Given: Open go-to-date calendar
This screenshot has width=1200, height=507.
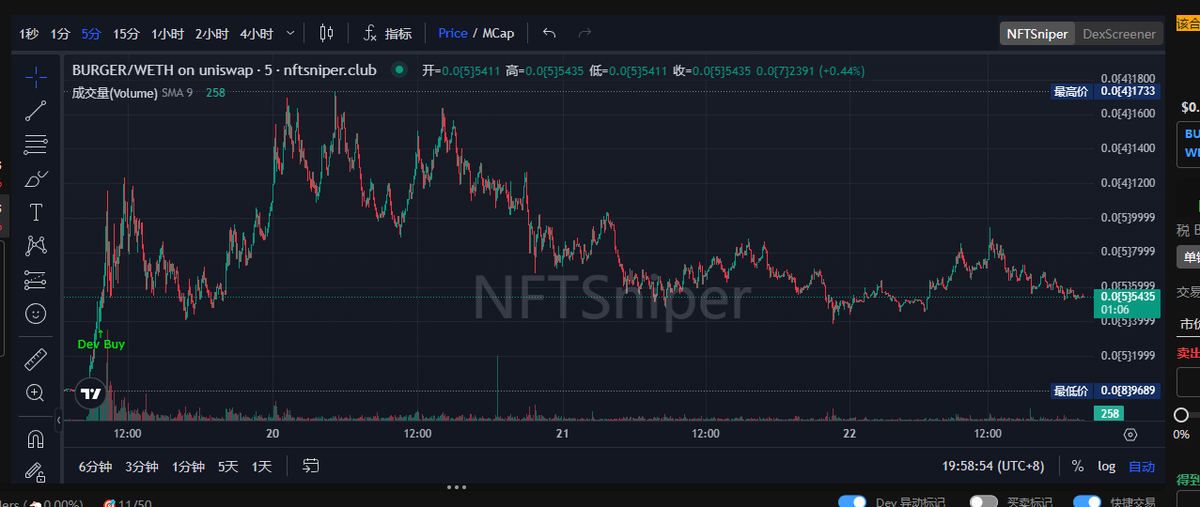Looking at the screenshot, I should [x=311, y=466].
